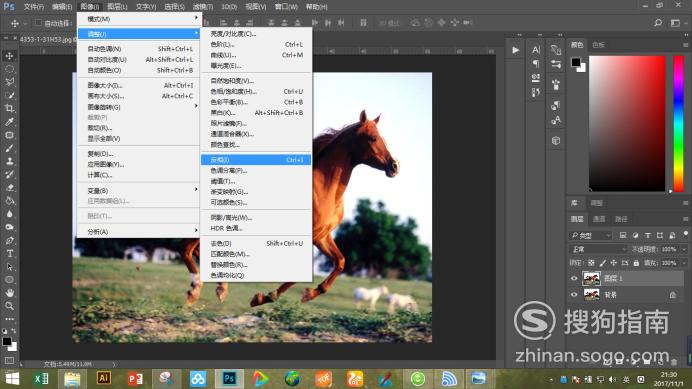Image resolution: width=692 pixels, height=389 pixels.
Task: Open the 3D panel cube icon
Action: tap(556, 140)
